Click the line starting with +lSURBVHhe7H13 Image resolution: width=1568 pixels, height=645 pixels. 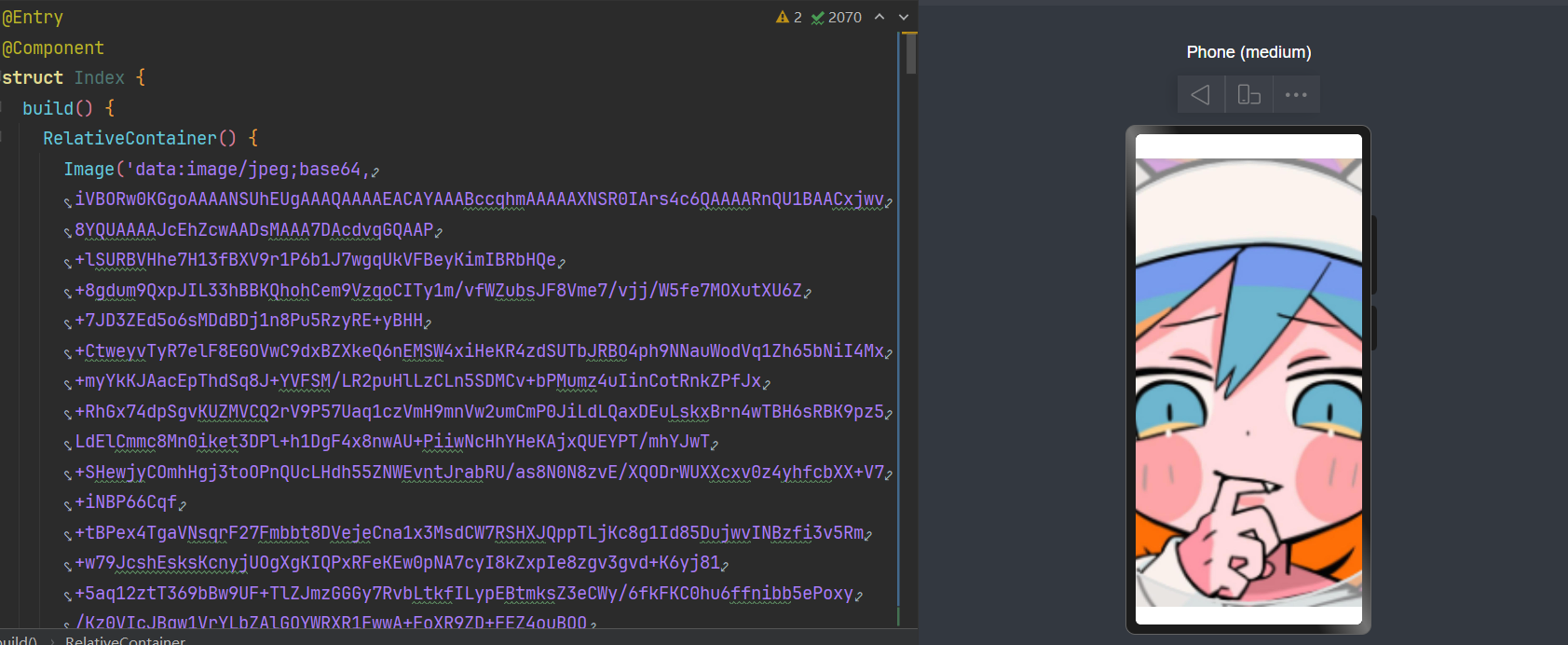tap(316, 259)
